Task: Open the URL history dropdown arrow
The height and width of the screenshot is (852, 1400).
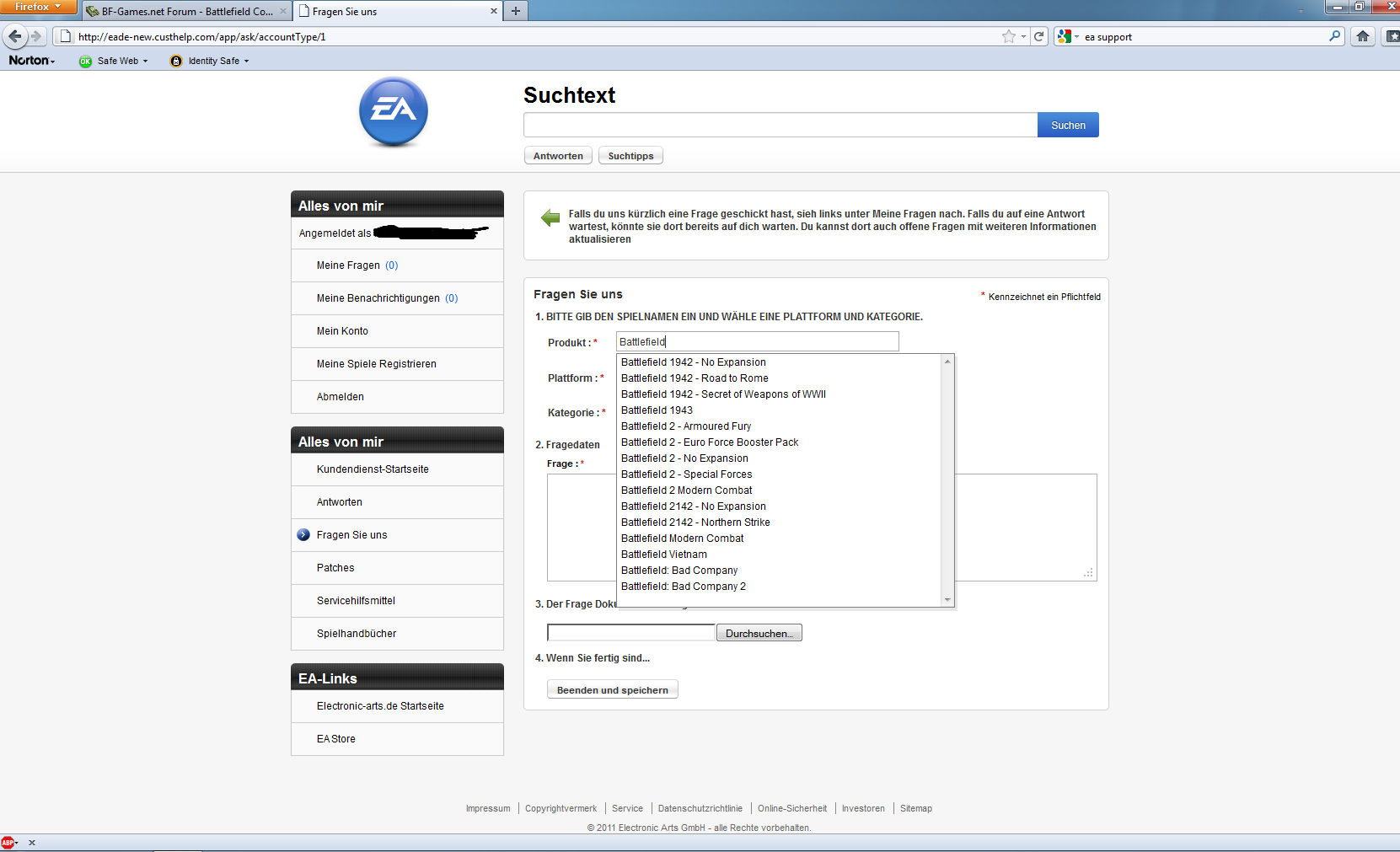Action: tap(1024, 36)
